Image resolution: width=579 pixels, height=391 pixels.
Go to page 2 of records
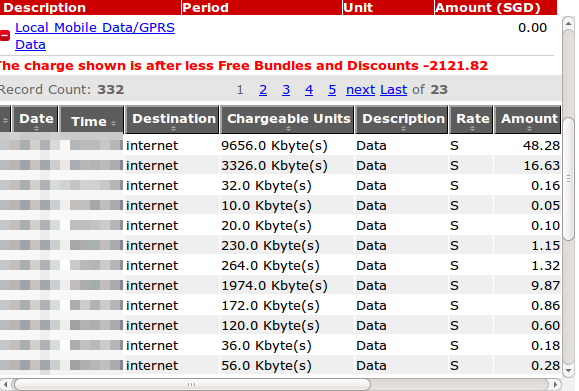(263, 90)
